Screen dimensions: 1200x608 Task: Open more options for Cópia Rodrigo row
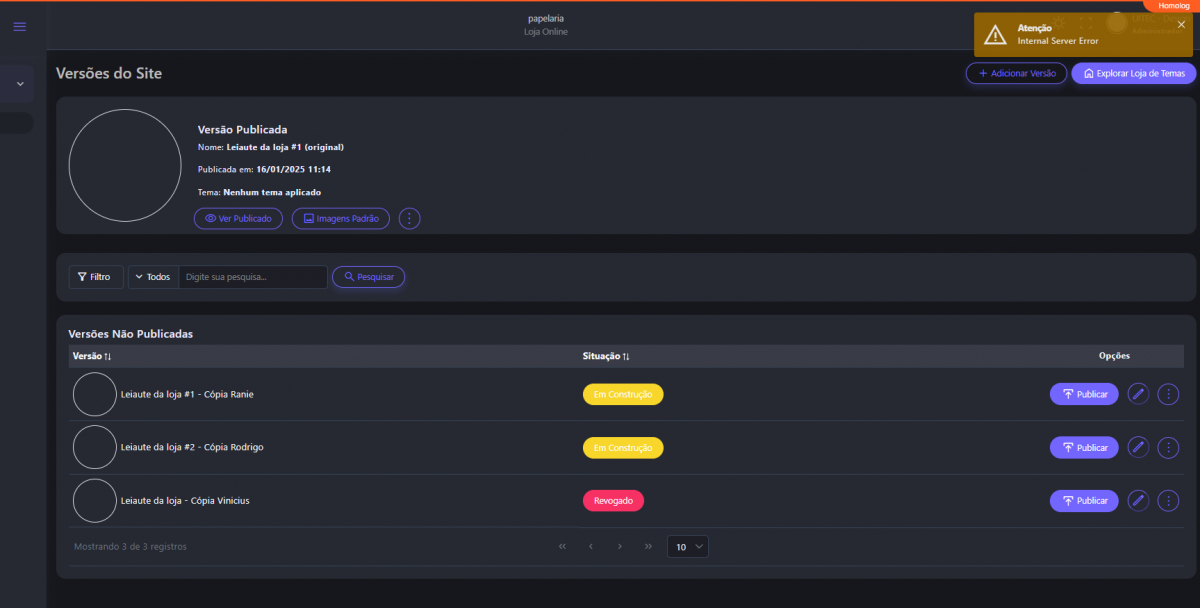point(1168,447)
